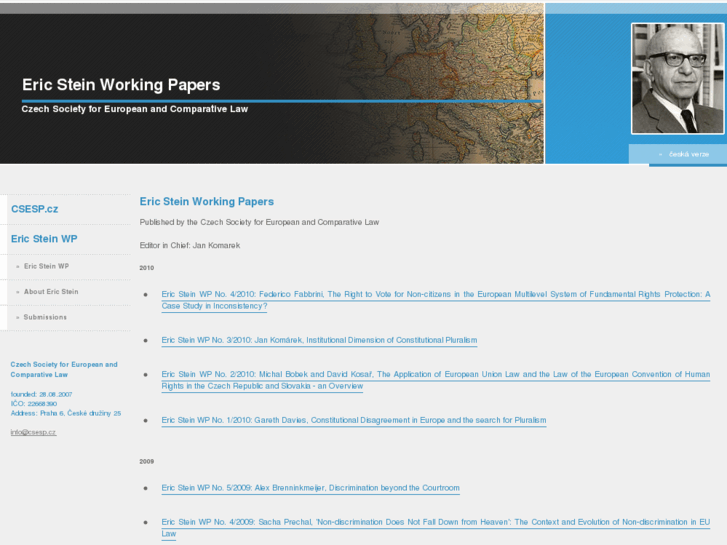Open WP No. 1/2010 Gareth Davies paper
Viewport: 727px width, 545px height.
click(354, 420)
